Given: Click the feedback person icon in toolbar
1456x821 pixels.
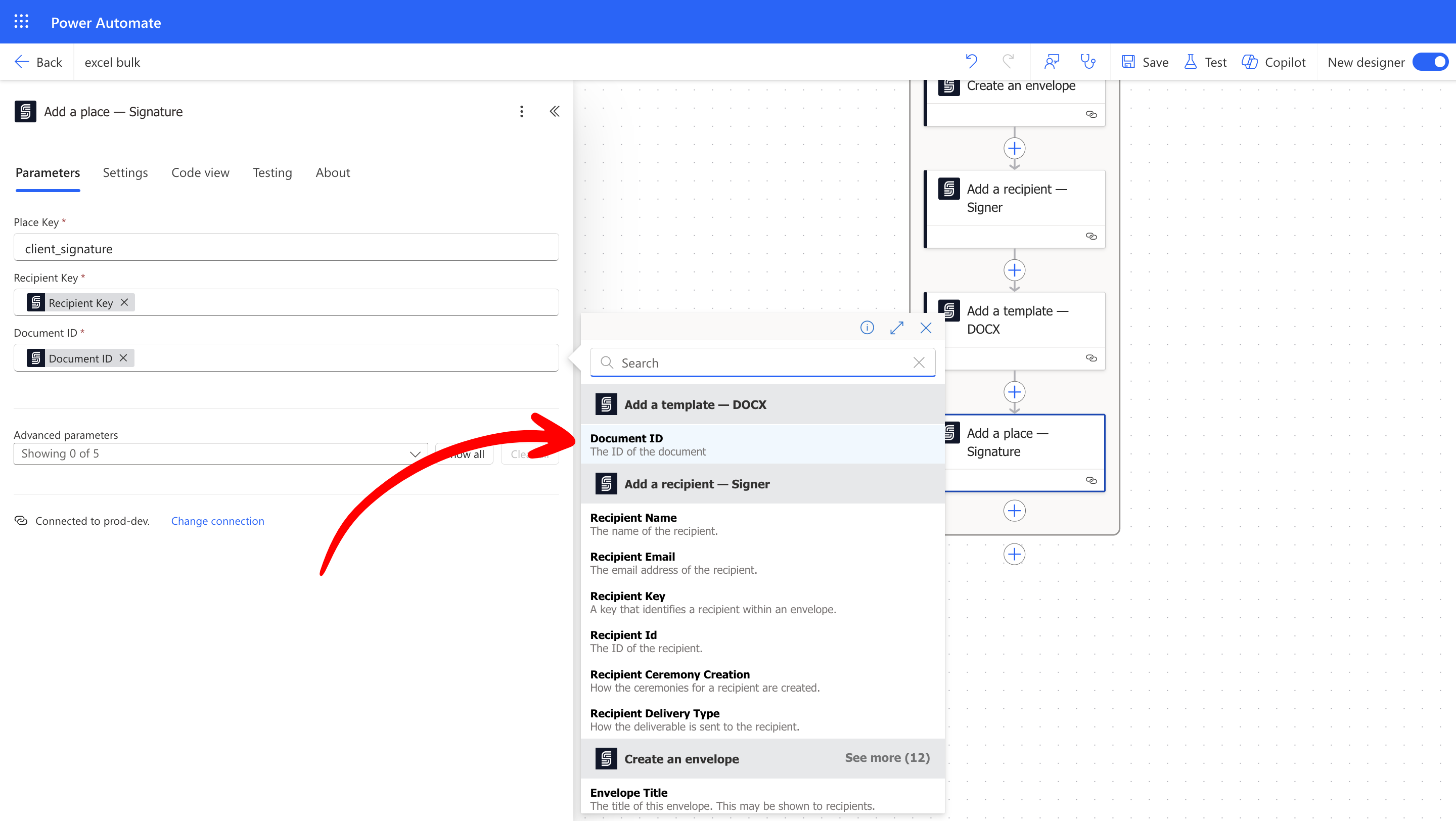Looking at the screenshot, I should tap(1052, 61).
